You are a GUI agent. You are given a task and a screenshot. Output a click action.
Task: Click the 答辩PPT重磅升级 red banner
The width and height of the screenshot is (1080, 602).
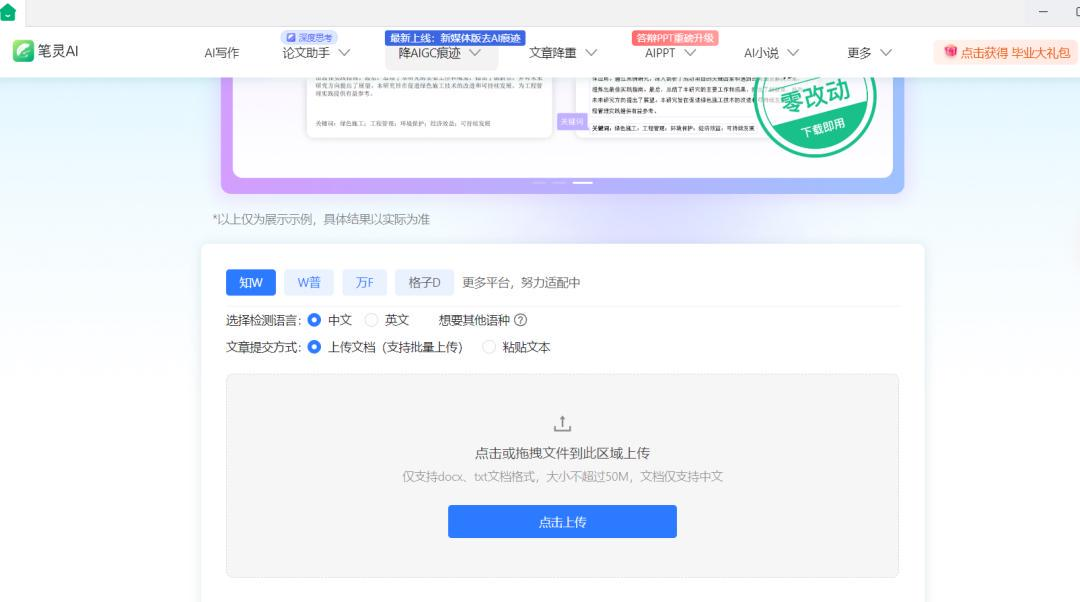tap(675, 38)
